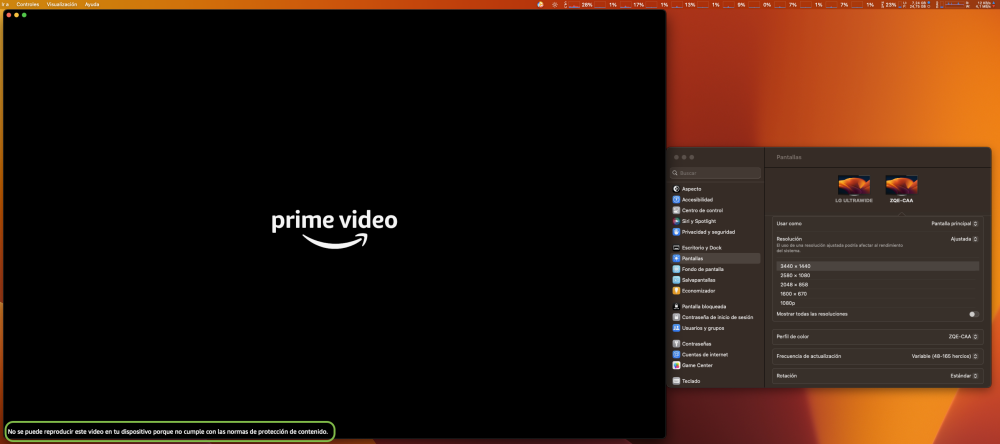Choose the 2048 × 858 resolution
Image resolution: width=1000 pixels, height=444 pixels.
[878, 285]
